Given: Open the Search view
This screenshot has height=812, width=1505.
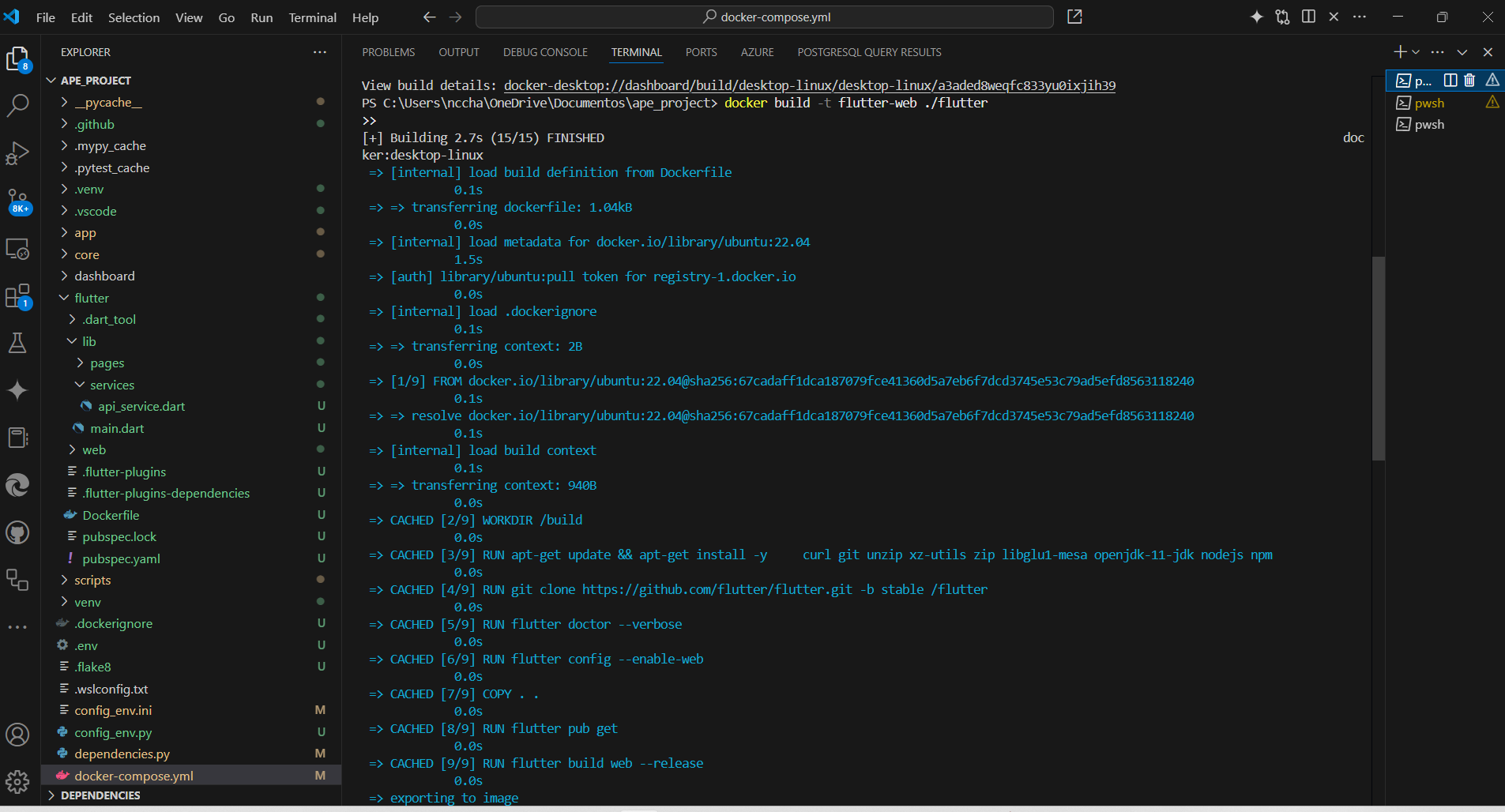Looking at the screenshot, I should [x=17, y=105].
